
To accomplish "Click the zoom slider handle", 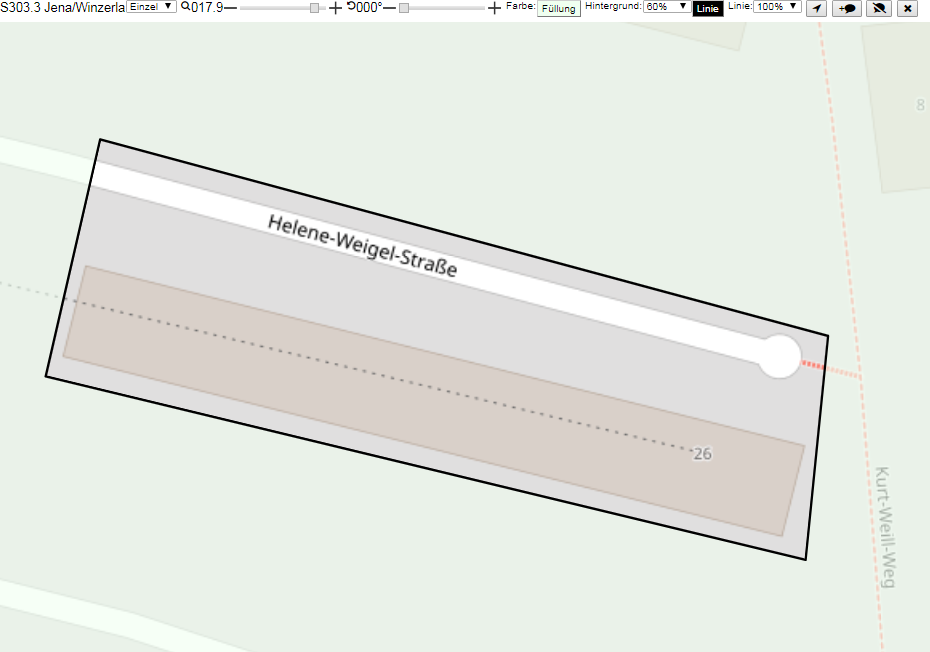I will 314,8.
